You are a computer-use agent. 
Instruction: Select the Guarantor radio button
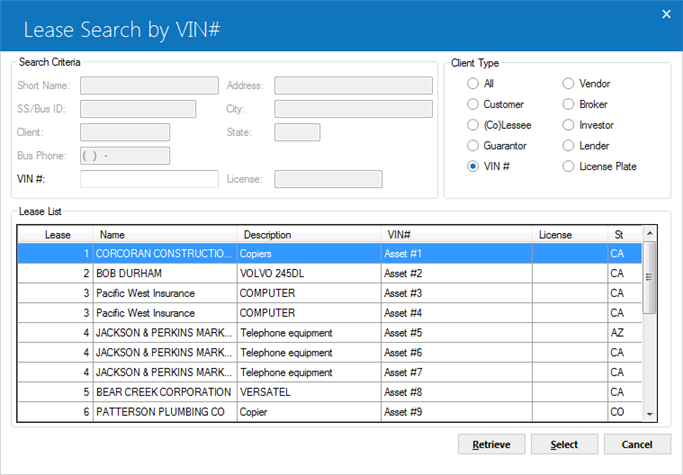[473, 146]
